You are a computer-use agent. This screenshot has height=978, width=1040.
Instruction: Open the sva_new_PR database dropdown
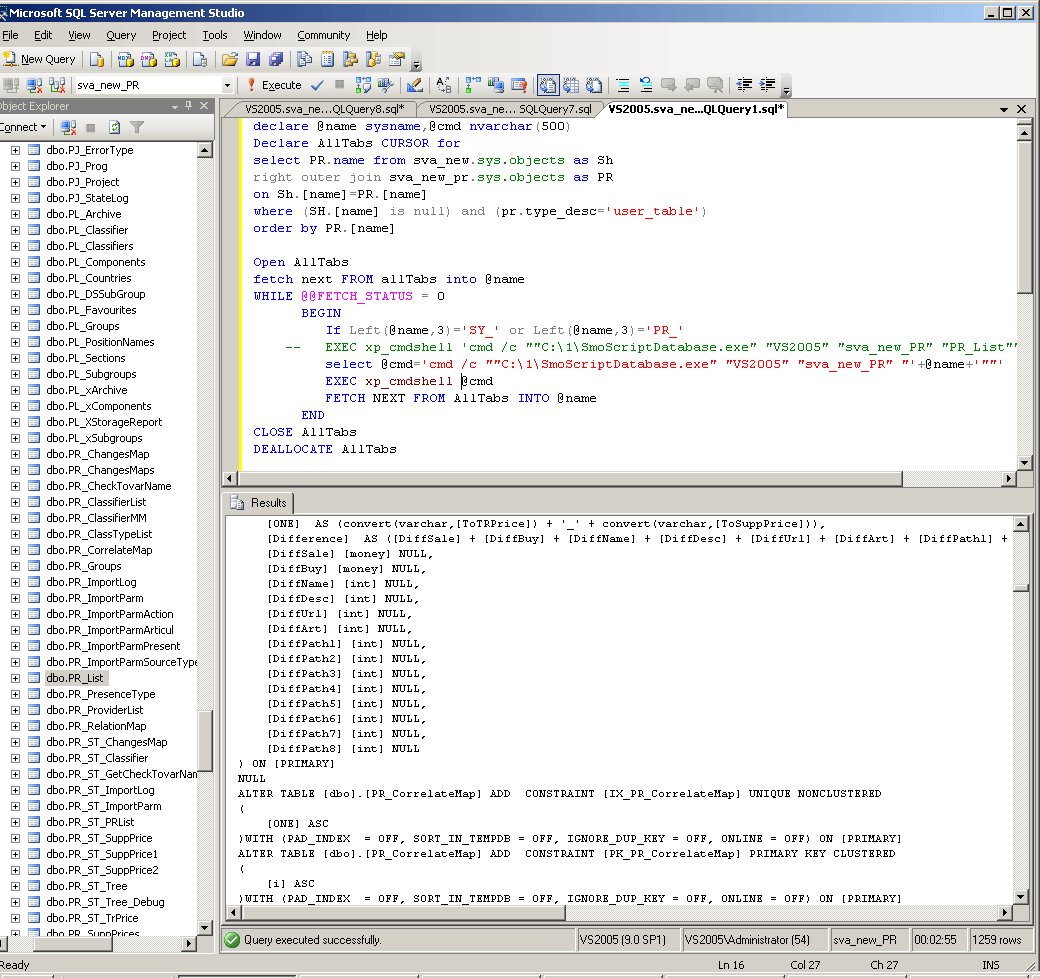227,85
